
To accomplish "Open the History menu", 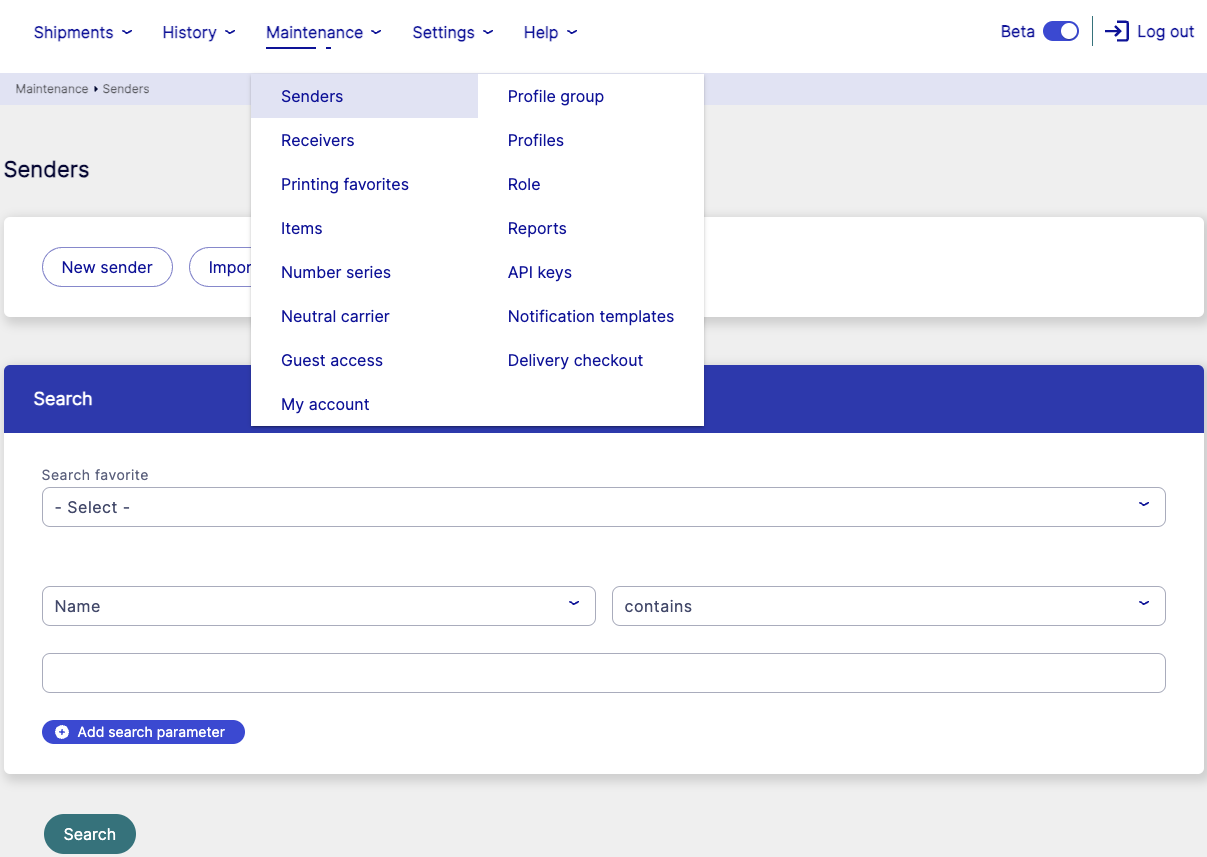I will coord(198,32).
